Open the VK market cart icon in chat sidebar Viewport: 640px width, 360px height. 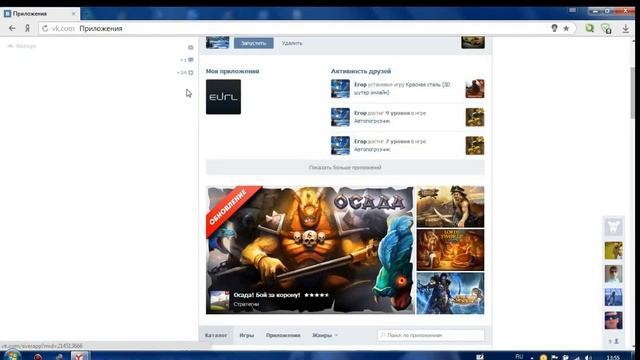point(613,227)
